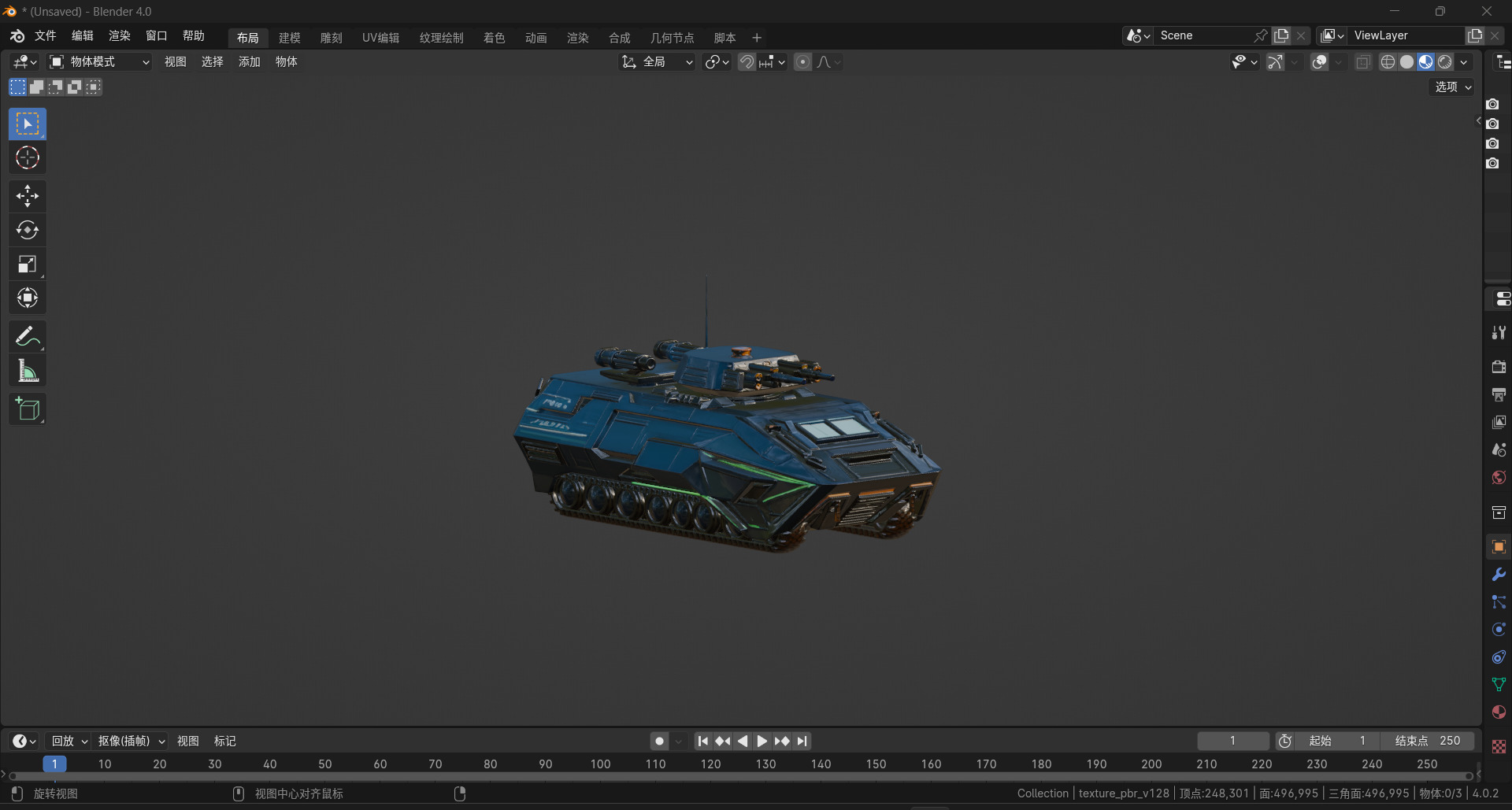Image resolution: width=1512 pixels, height=810 pixels.
Task: Open the 物体模式 interaction mode dropdown
Action: click(99, 62)
